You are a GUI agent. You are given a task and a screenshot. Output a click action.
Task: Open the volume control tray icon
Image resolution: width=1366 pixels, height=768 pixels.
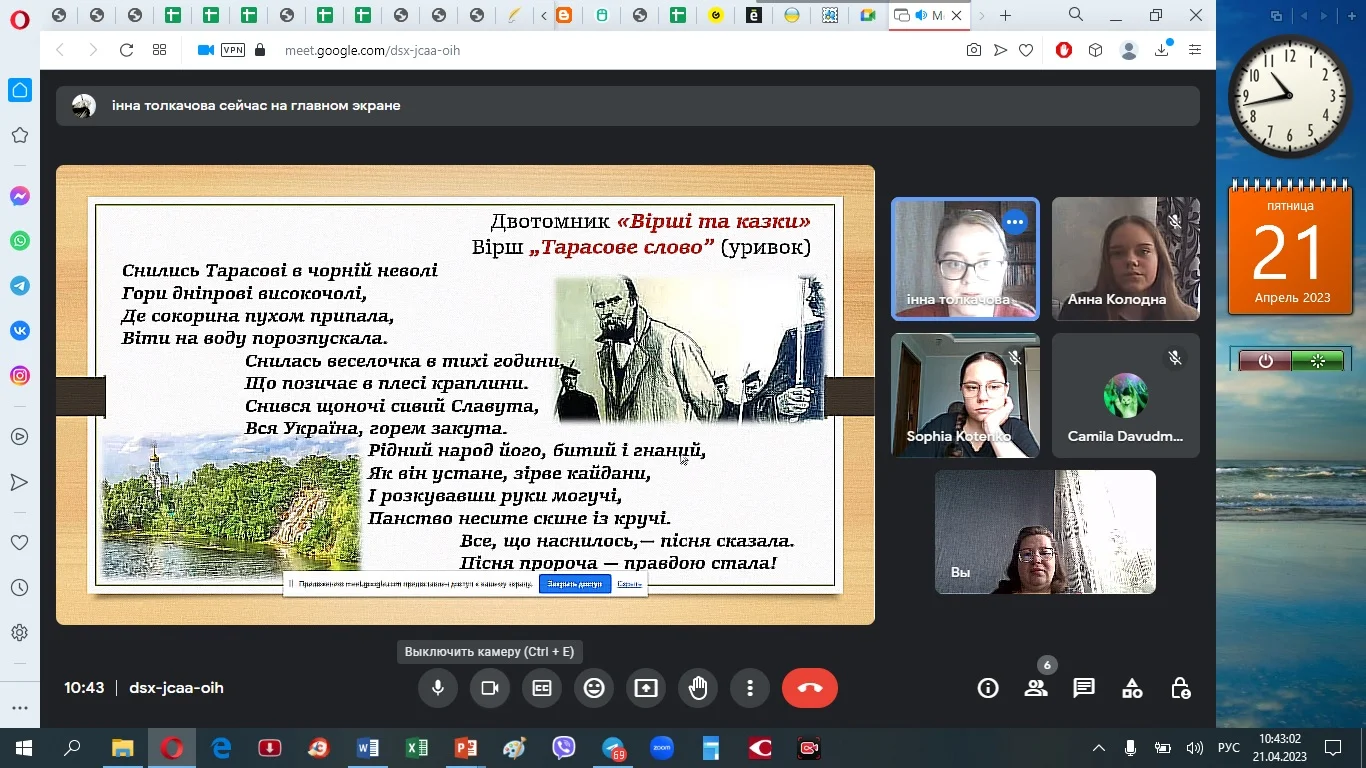[x=1194, y=748]
